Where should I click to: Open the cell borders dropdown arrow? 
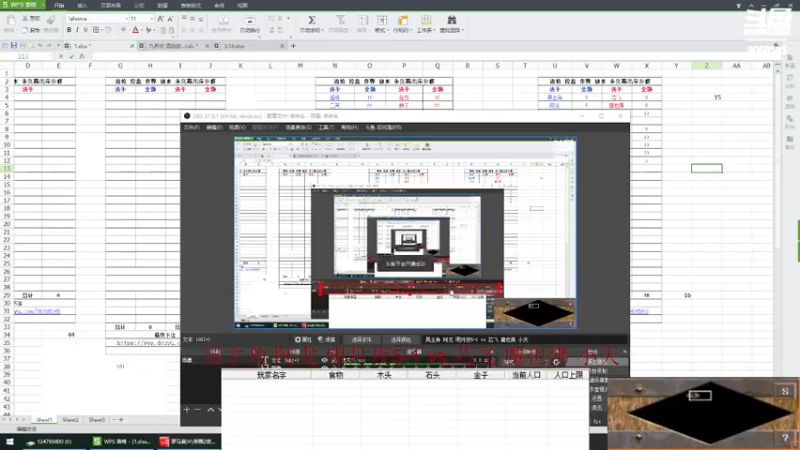click(x=102, y=31)
